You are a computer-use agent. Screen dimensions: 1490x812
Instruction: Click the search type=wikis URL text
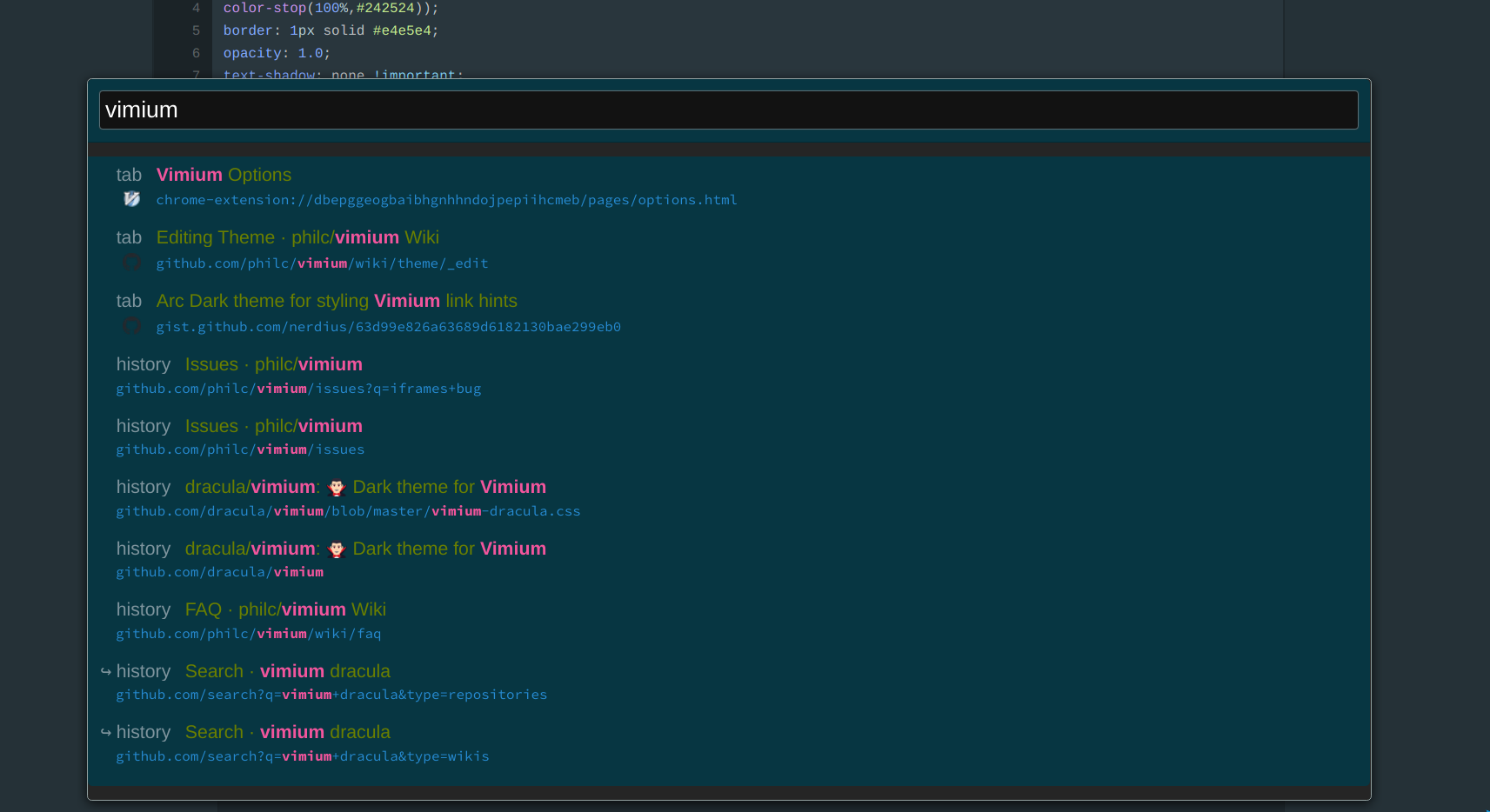click(303, 756)
